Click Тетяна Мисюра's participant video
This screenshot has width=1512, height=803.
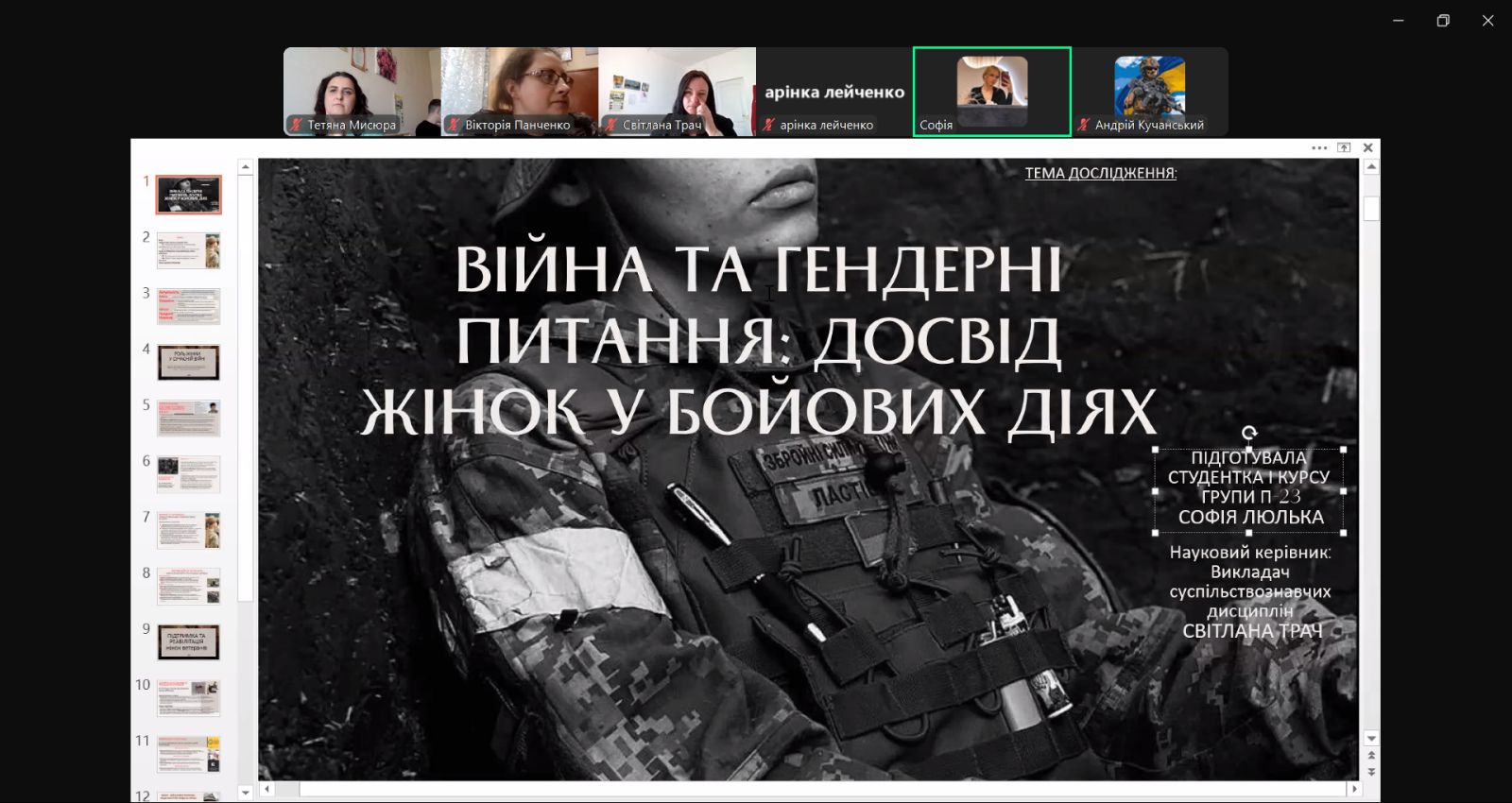pyautogui.click(x=362, y=92)
